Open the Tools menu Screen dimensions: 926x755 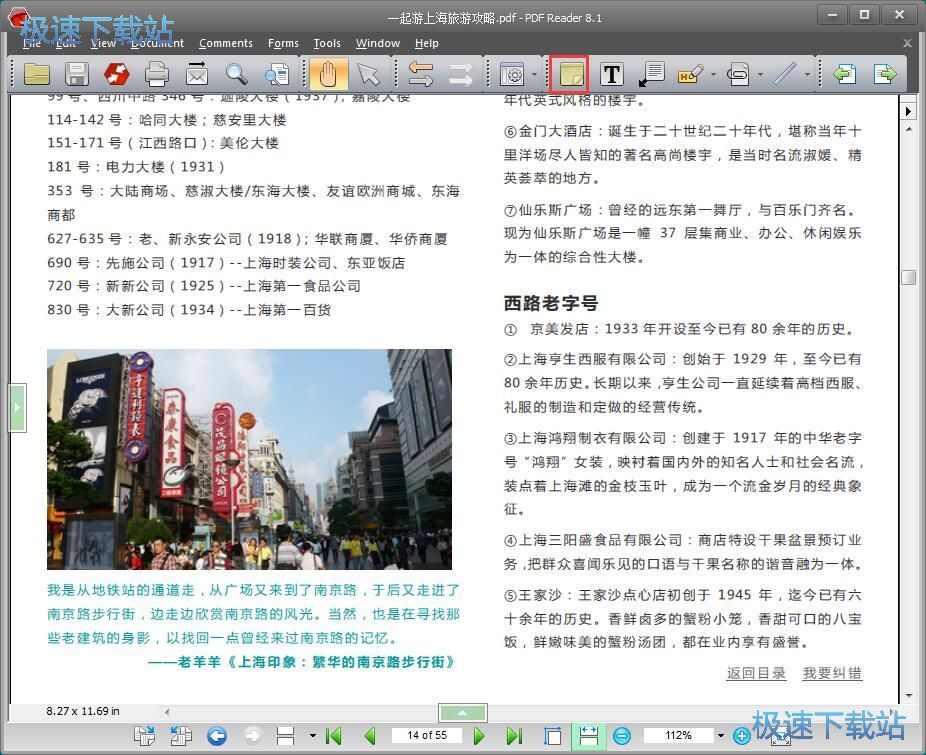click(x=327, y=43)
